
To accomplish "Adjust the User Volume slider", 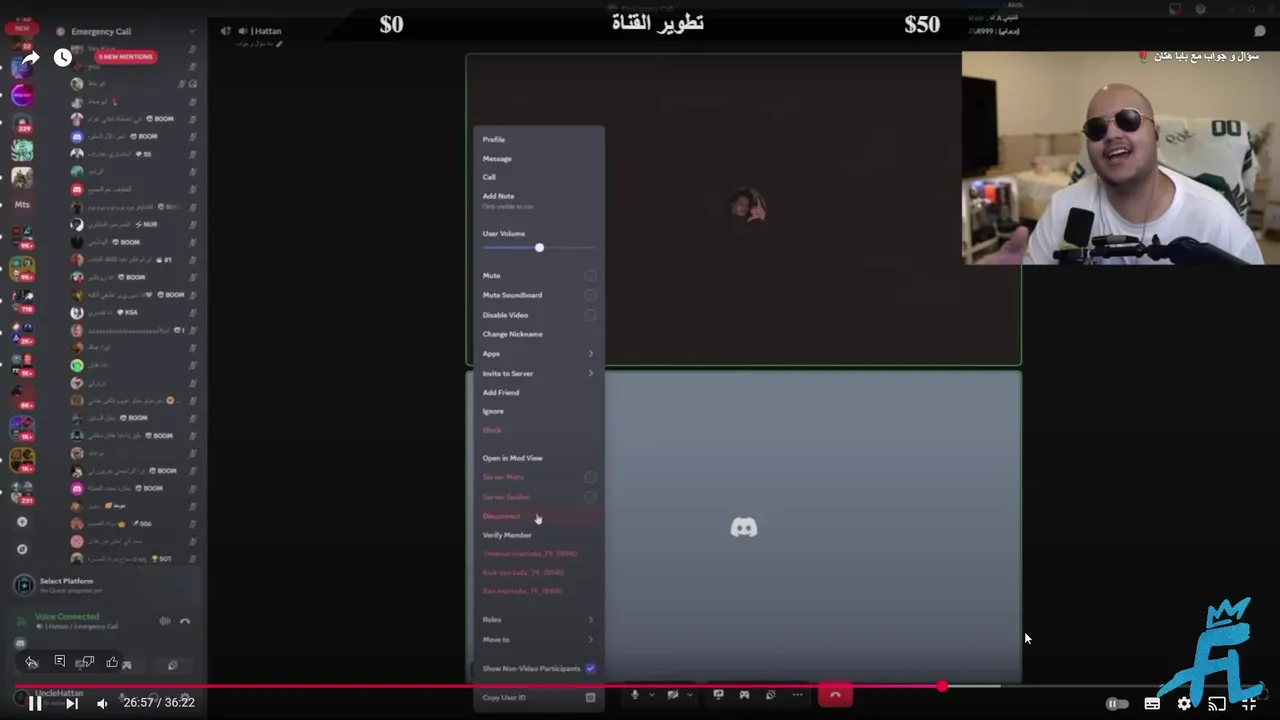I will point(539,247).
